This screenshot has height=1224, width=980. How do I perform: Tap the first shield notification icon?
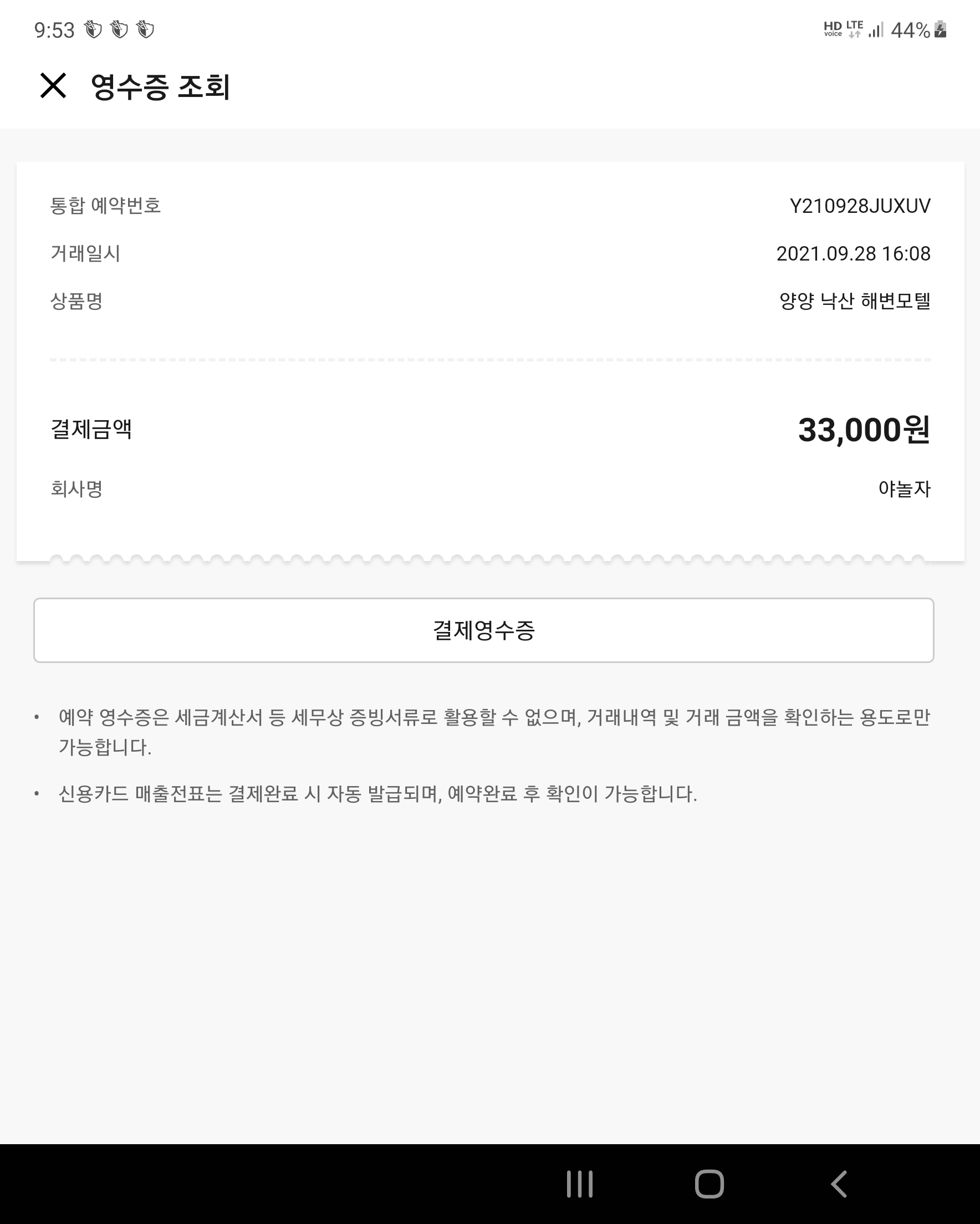[x=93, y=29]
